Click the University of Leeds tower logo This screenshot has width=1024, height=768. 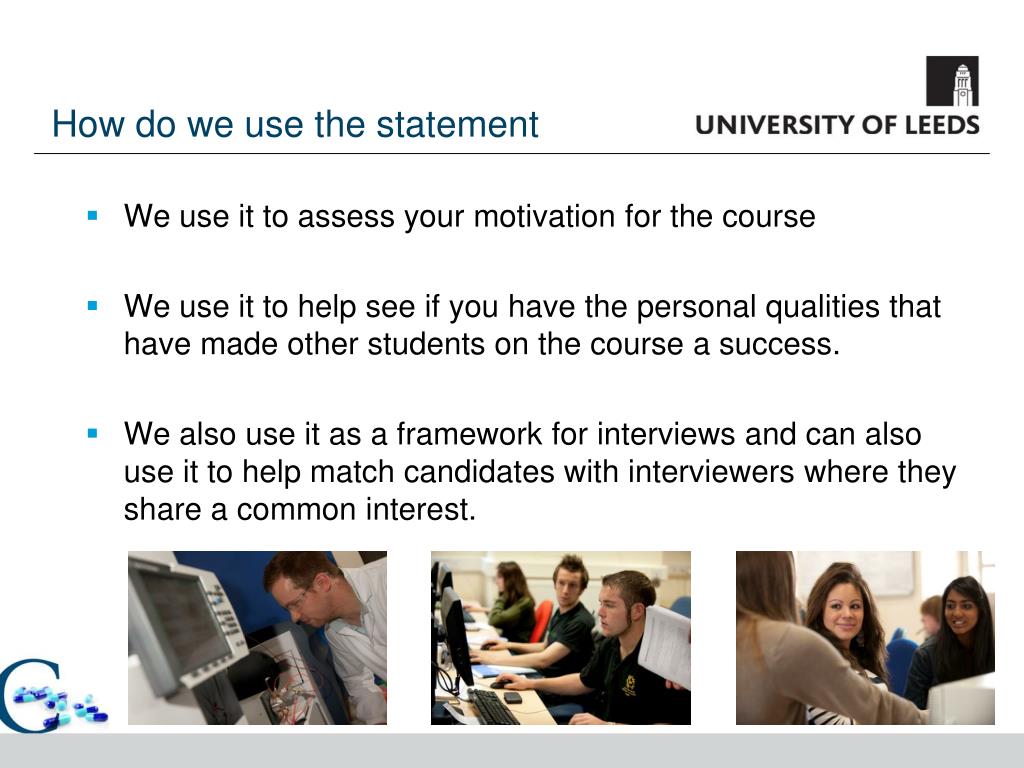[x=952, y=81]
